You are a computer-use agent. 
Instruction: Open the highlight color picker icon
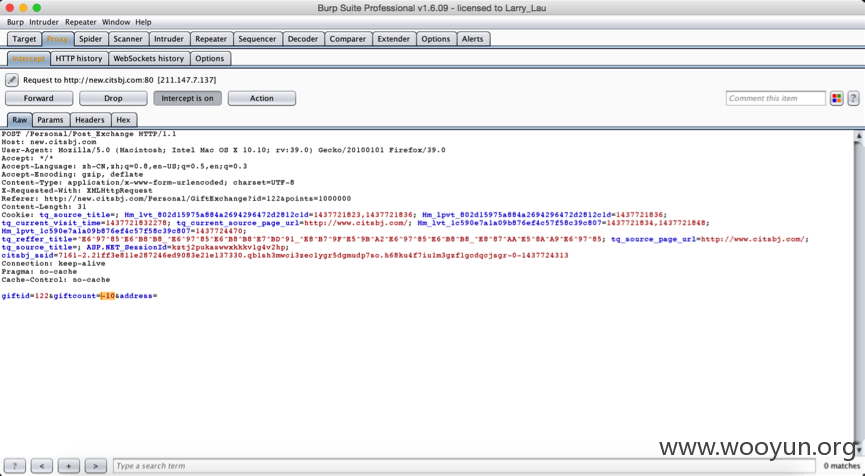click(x=836, y=98)
